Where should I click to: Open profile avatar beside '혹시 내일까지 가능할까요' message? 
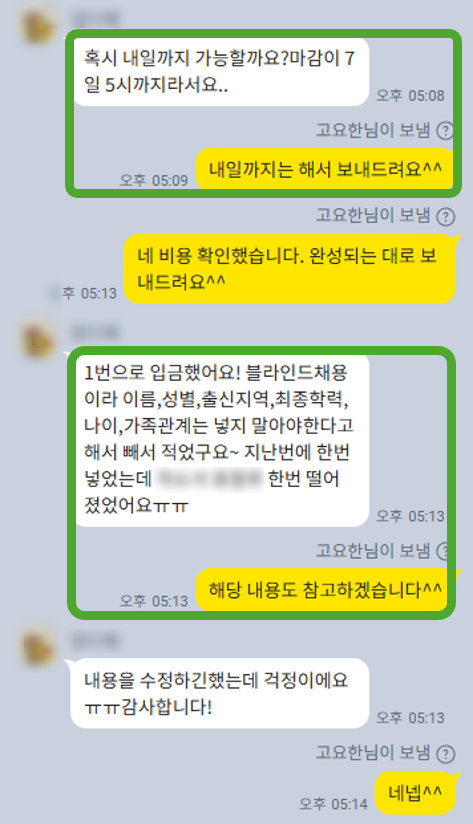click(x=37, y=26)
